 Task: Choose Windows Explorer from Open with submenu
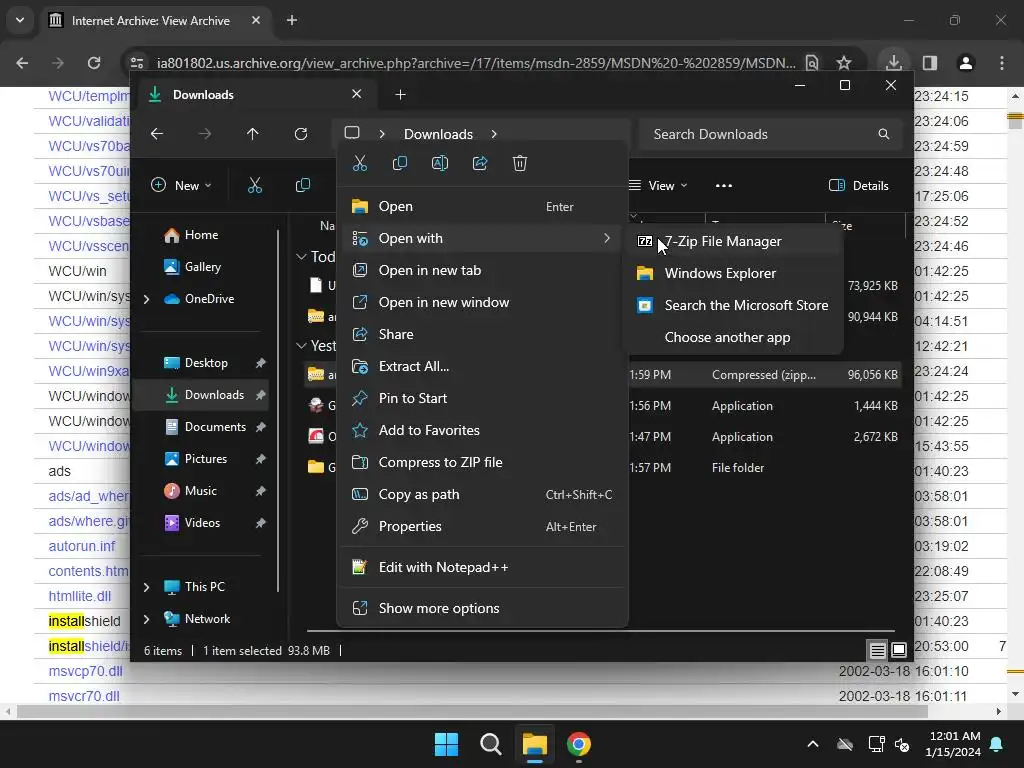click(733, 273)
